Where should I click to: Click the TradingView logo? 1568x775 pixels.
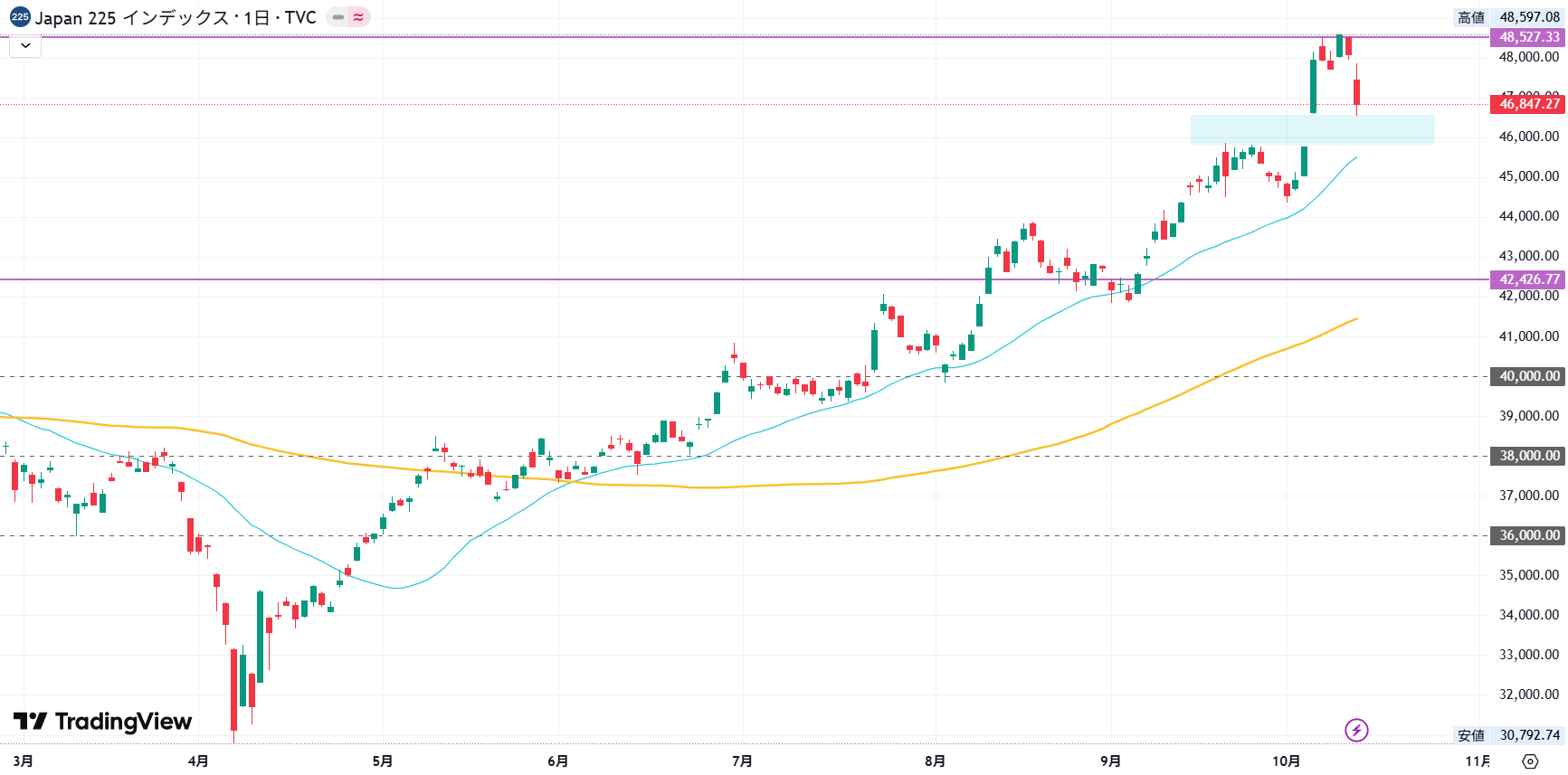103,721
